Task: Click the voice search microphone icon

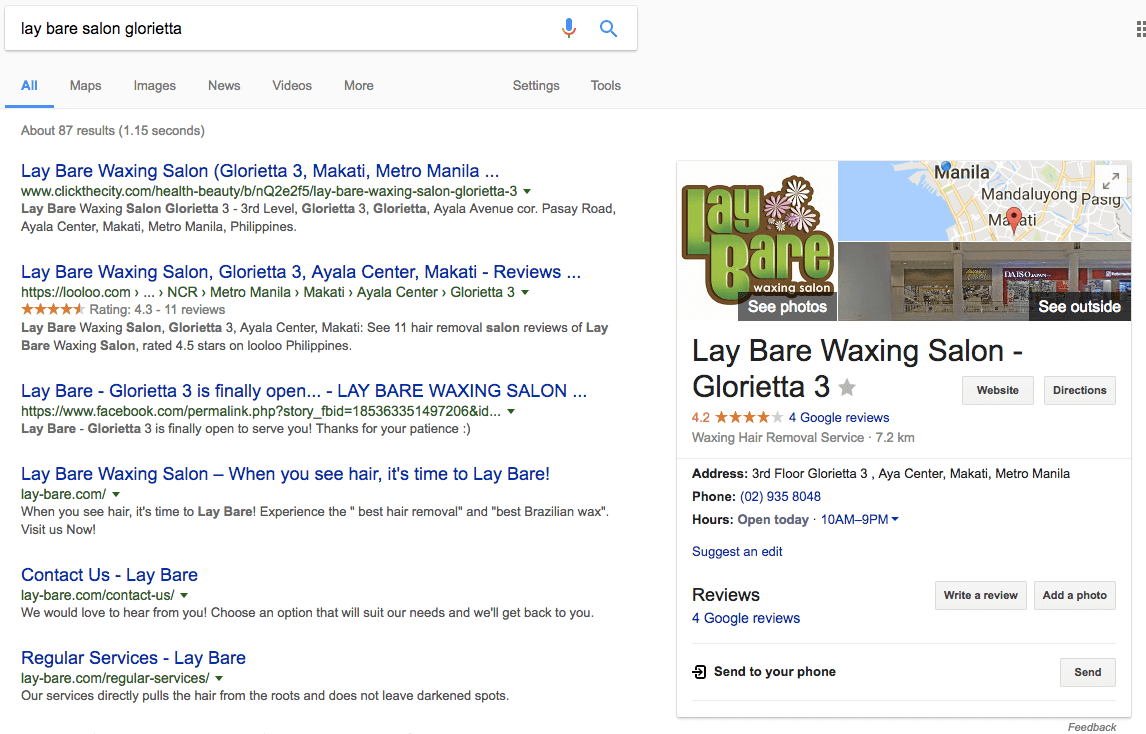Action: [569, 29]
